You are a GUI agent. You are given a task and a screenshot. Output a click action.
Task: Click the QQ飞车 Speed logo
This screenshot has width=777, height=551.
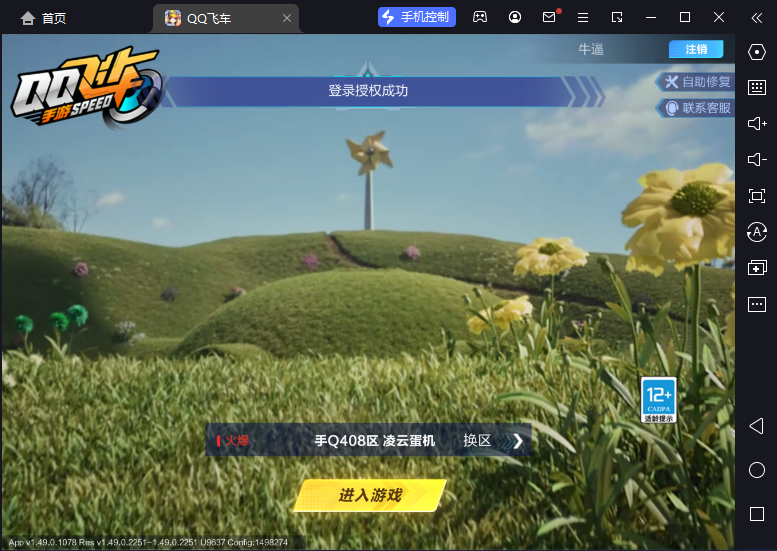click(x=88, y=88)
